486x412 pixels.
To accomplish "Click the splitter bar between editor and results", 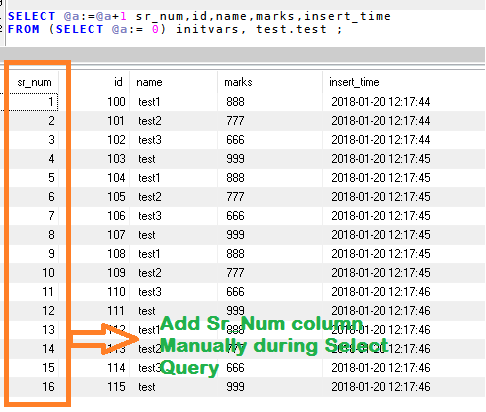I will (x=242, y=54).
